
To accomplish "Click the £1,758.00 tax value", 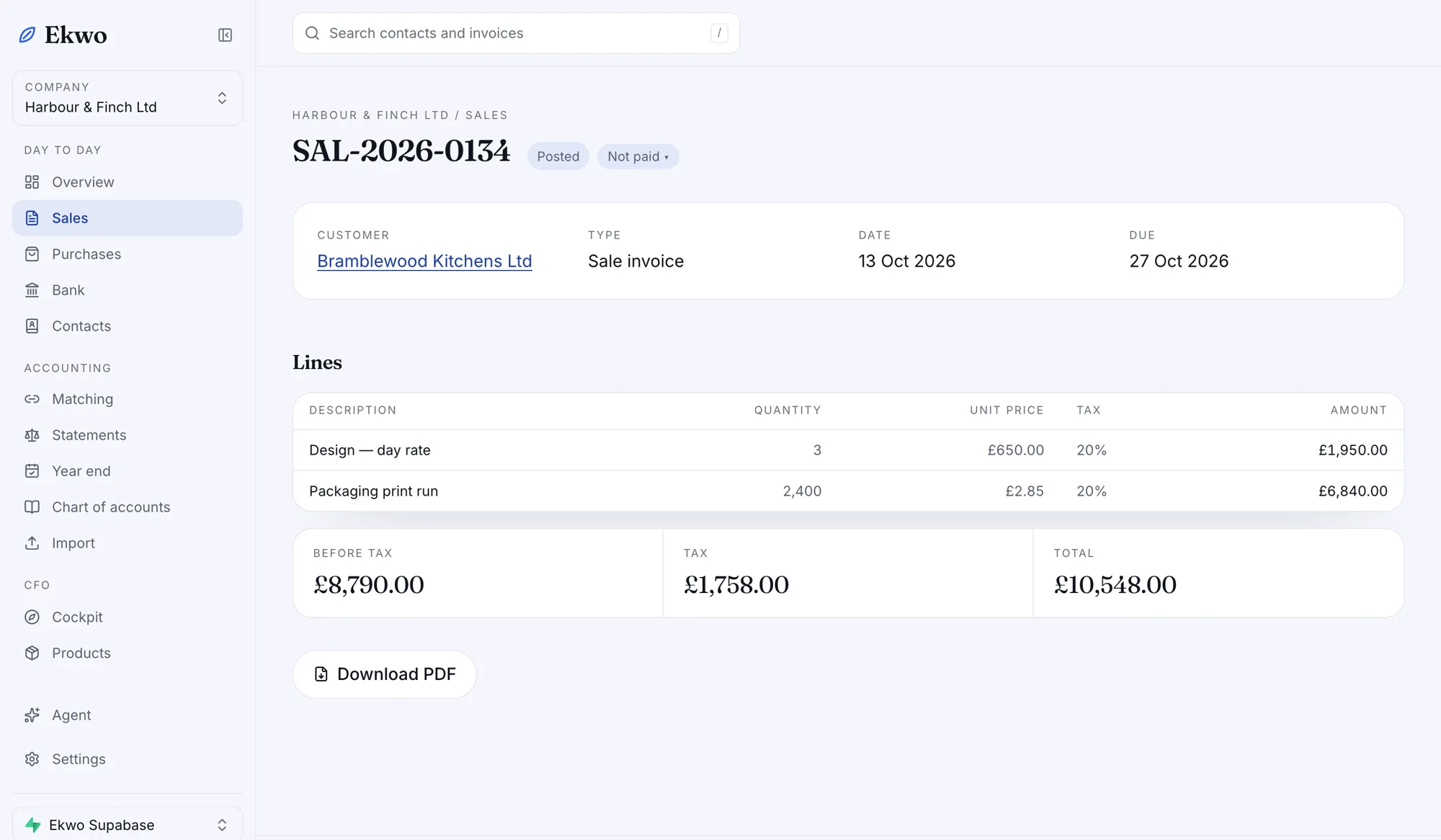I will pyautogui.click(x=736, y=585).
